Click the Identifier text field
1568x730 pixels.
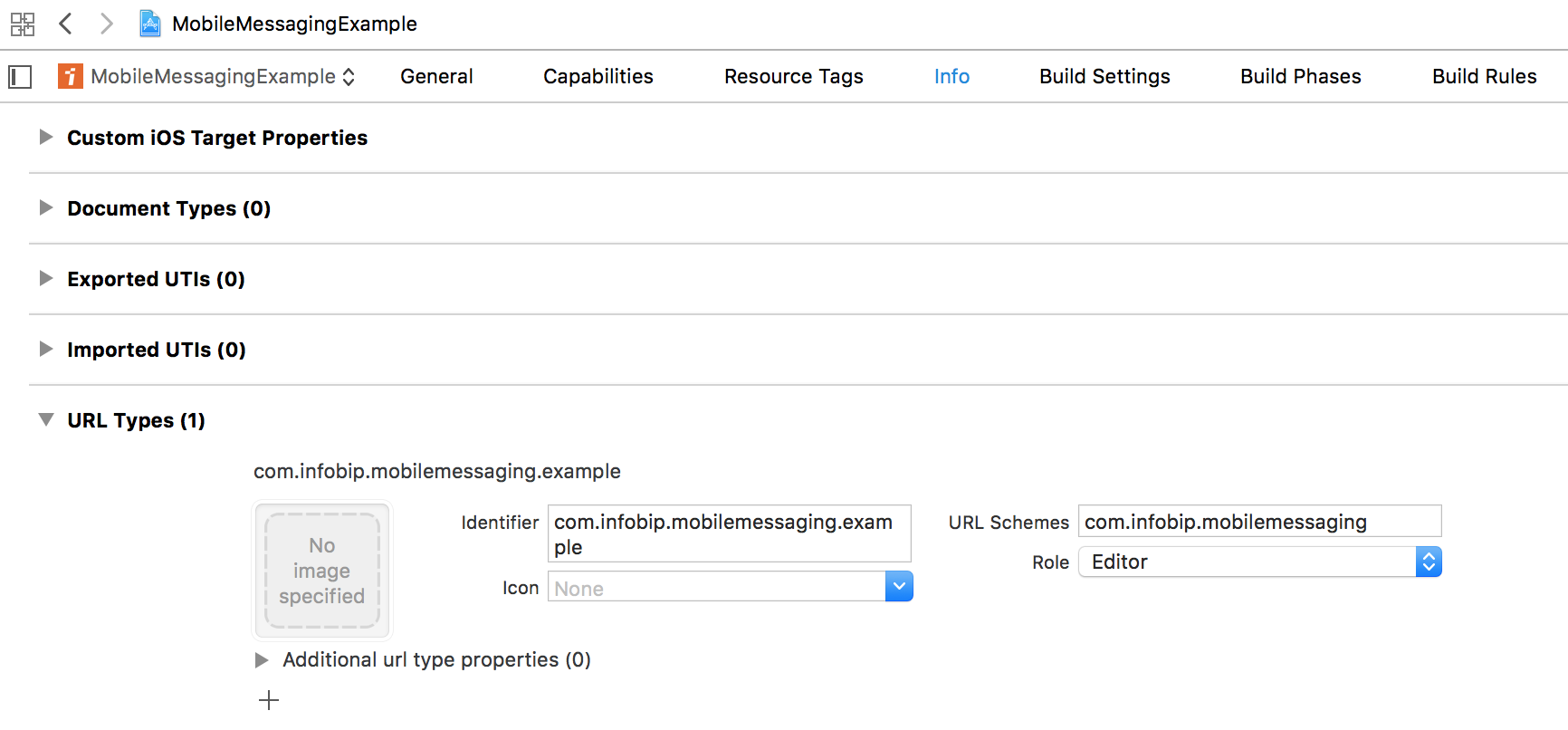point(730,533)
